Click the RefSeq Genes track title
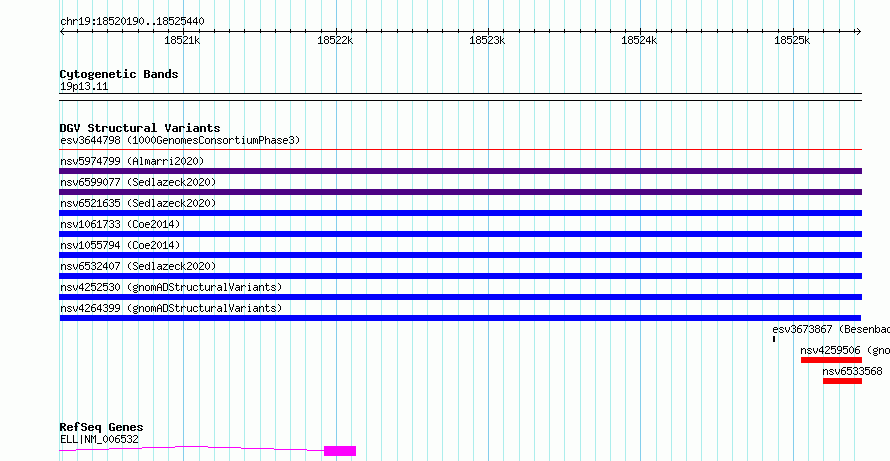 pos(101,428)
